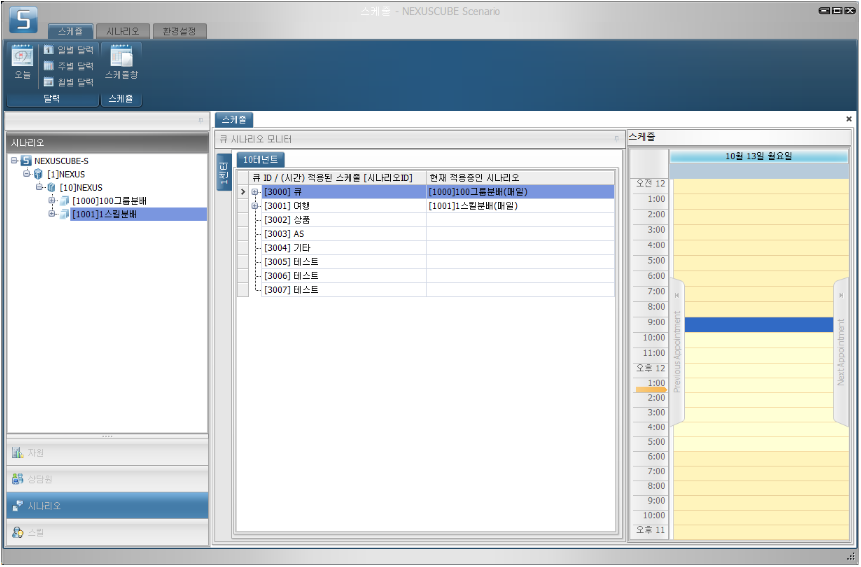Close the 스케줄 document tab with X
Image resolution: width=861 pixels, height=567 pixels.
pos(849,119)
